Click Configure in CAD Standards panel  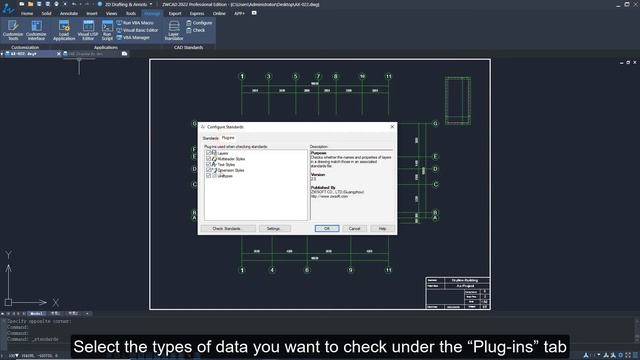coord(199,23)
